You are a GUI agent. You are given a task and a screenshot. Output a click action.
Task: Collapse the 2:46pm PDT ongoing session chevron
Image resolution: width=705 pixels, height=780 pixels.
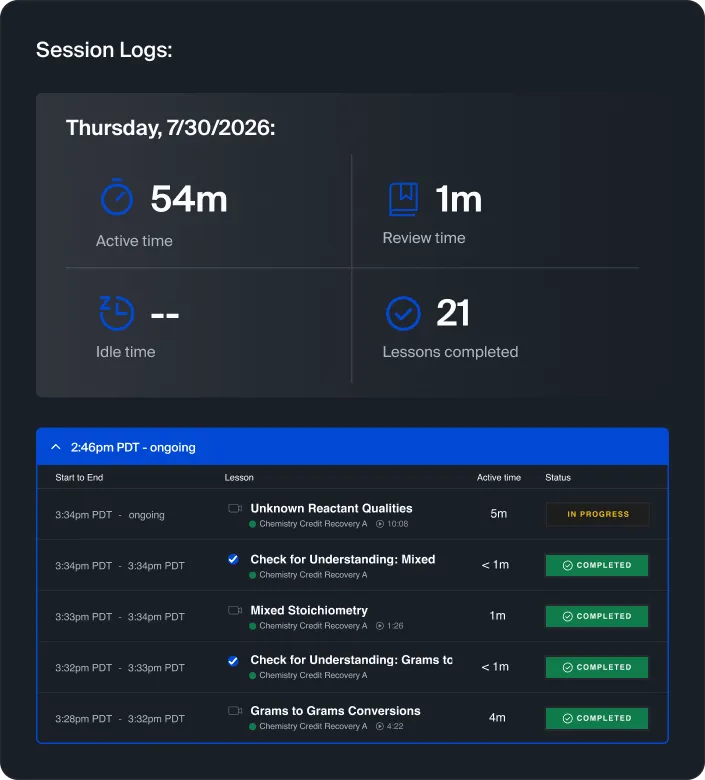click(x=56, y=447)
